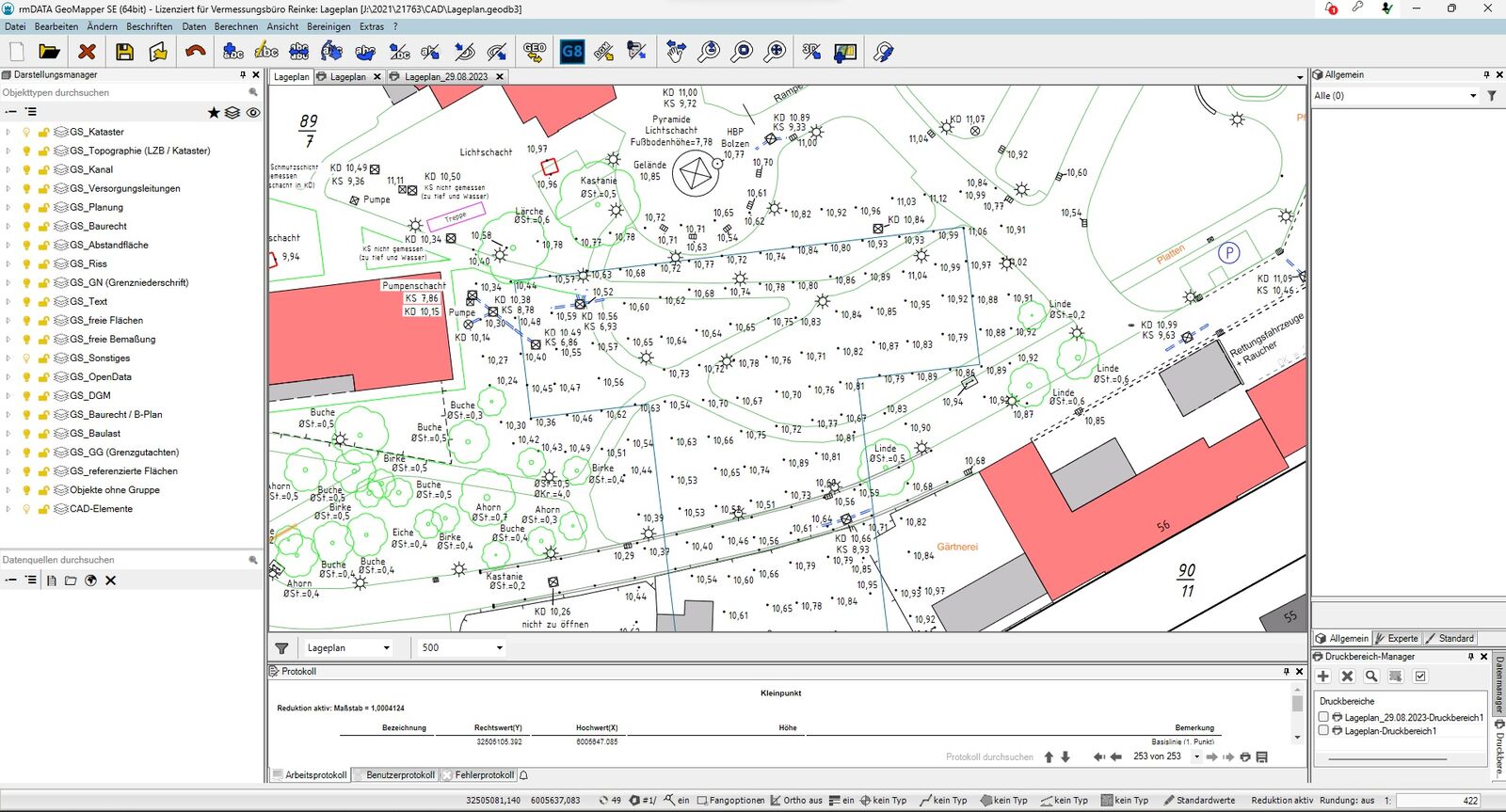This screenshot has width=1506, height=812.
Task: Click the filter funnel below the map
Action: 281,648
